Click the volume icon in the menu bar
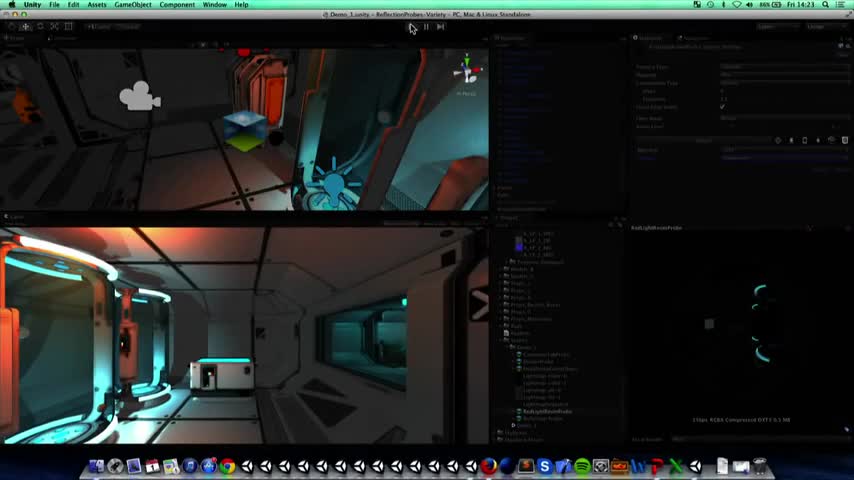This screenshot has height=480, width=854. [749, 4]
